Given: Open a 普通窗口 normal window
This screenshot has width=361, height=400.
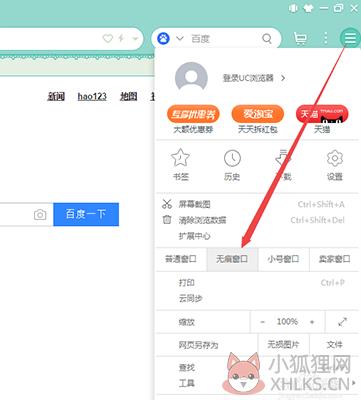Looking at the screenshot, I should pyautogui.click(x=181, y=259).
